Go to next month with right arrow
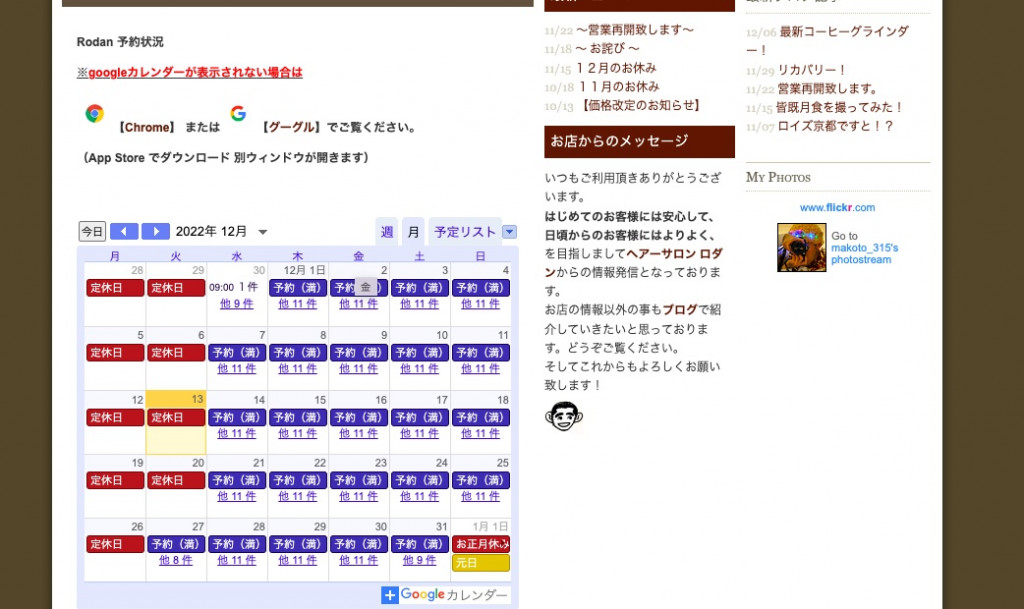 click(x=155, y=231)
